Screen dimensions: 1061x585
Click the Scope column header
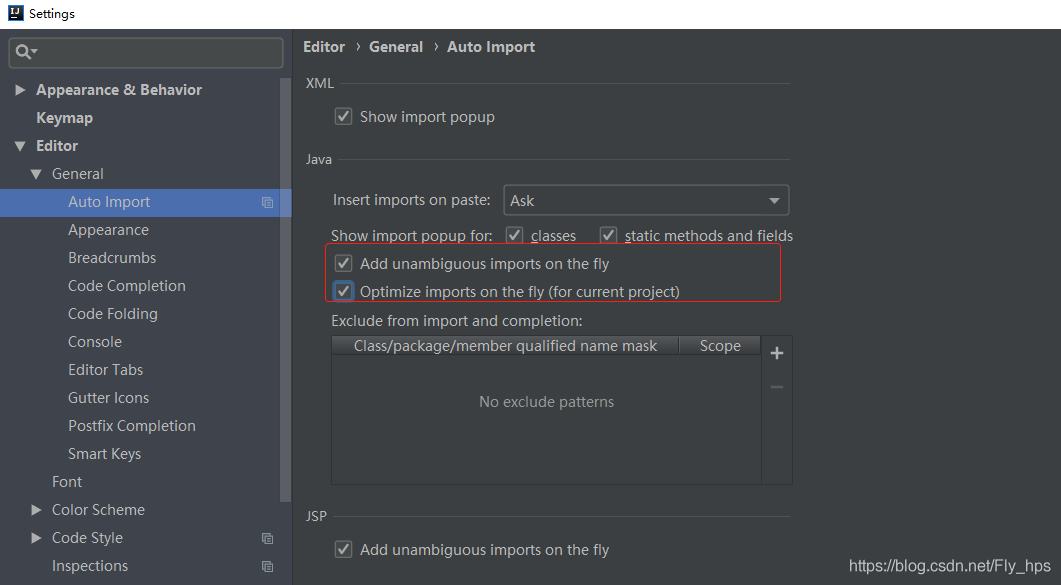tap(720, 346)
